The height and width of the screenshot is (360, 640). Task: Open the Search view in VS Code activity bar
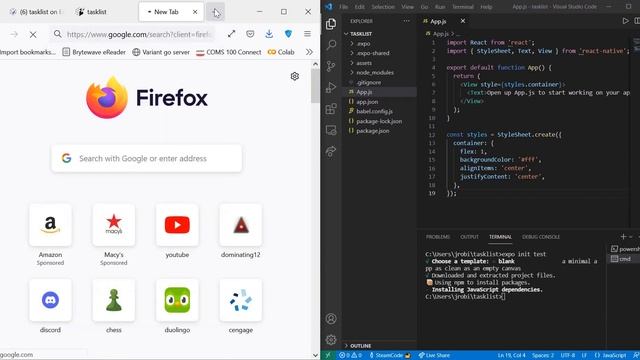click(331, 44)
